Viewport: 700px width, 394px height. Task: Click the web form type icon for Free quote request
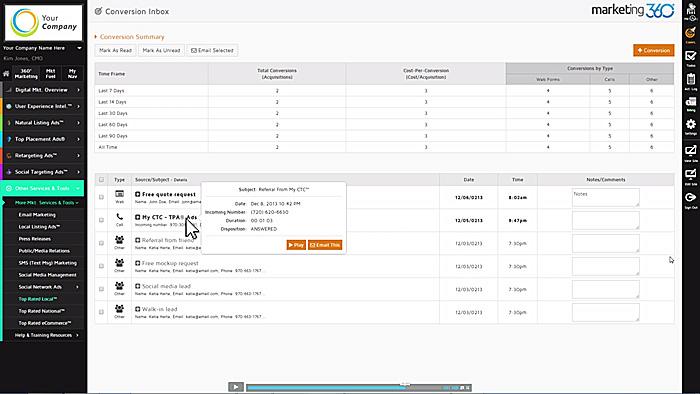point(119,194)
